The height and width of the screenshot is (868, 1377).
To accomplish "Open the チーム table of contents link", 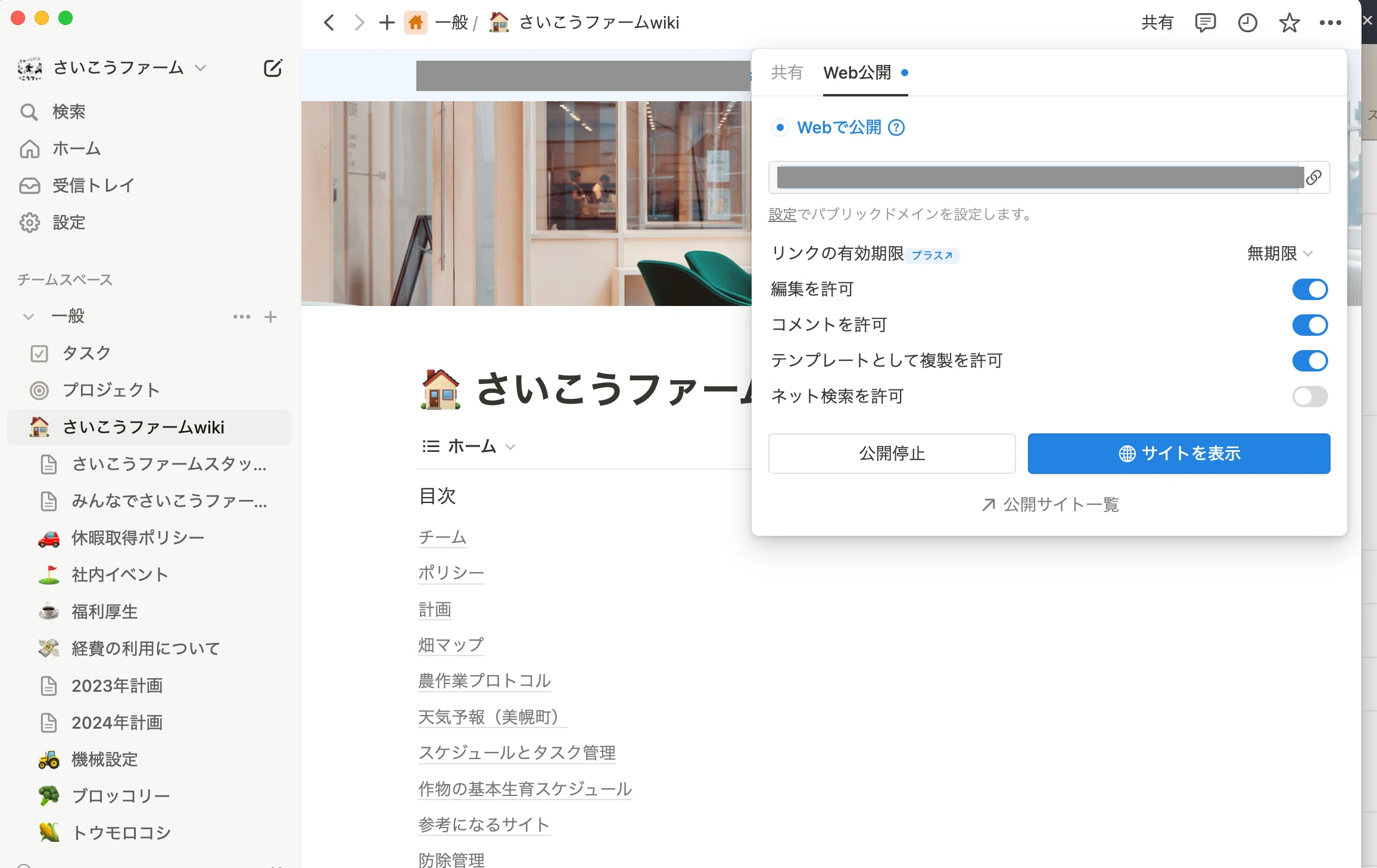I will [x=443, y=538].
